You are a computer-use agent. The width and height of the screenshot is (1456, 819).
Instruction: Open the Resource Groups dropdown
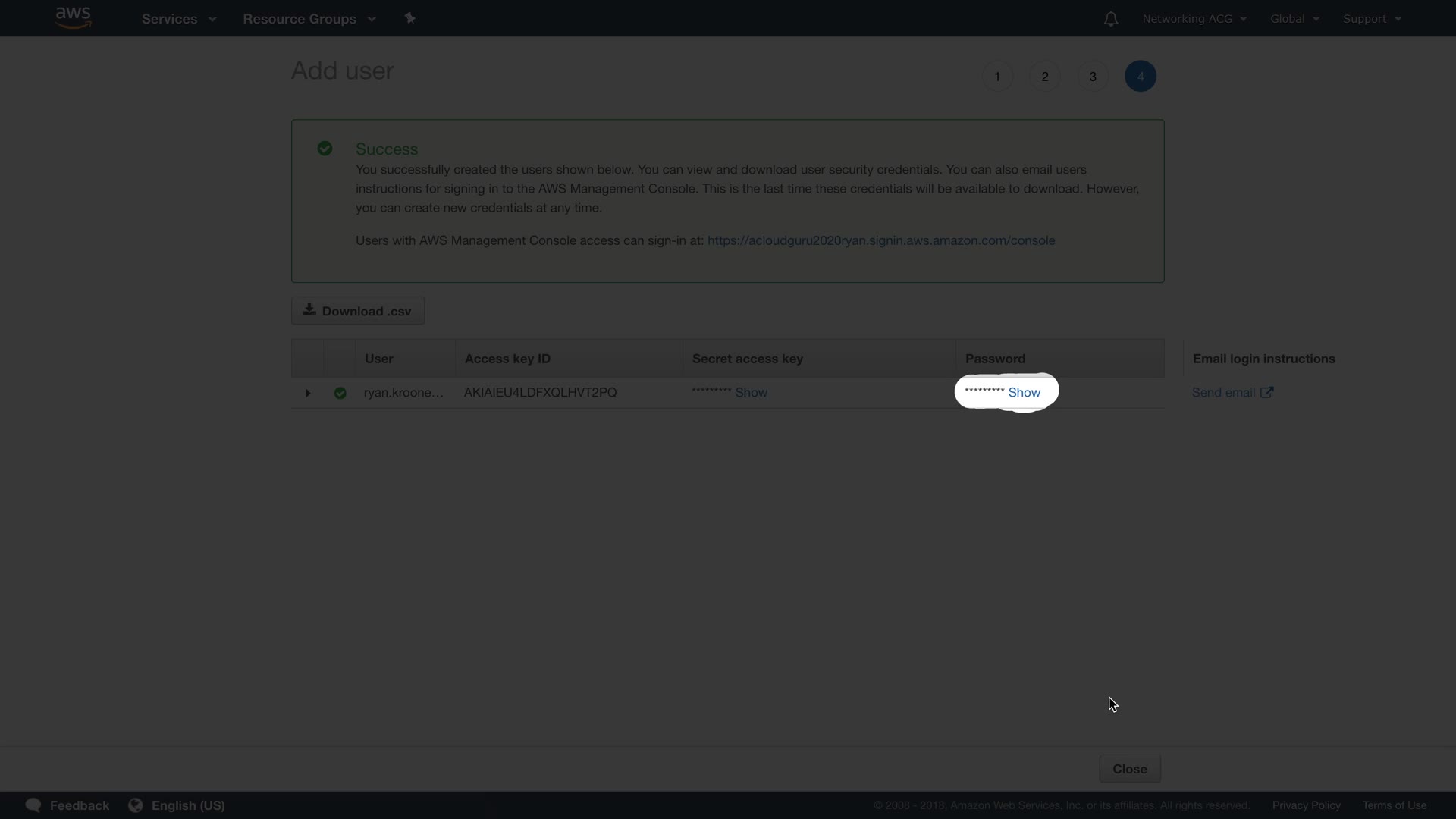(x=309, y=19)
